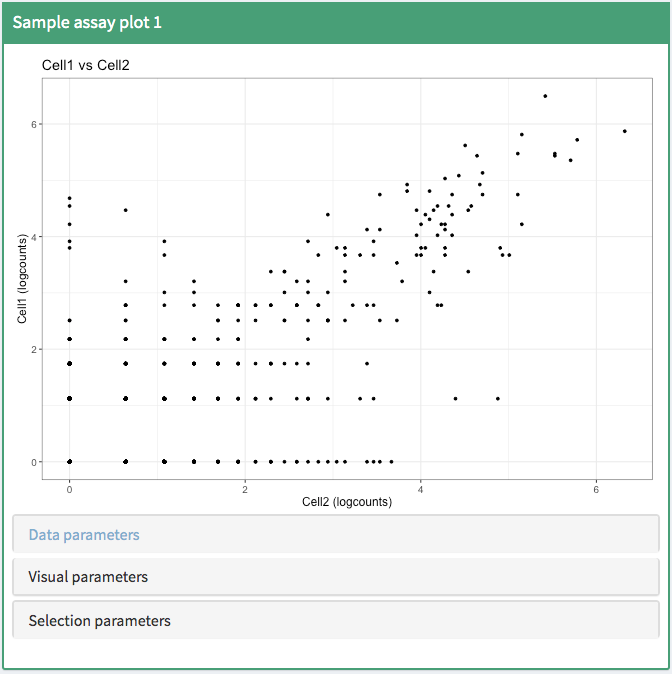Click the data point at the plot origin
Viewport: 672px width, 674px height.
pyautogui.click(x=69, y=462)
